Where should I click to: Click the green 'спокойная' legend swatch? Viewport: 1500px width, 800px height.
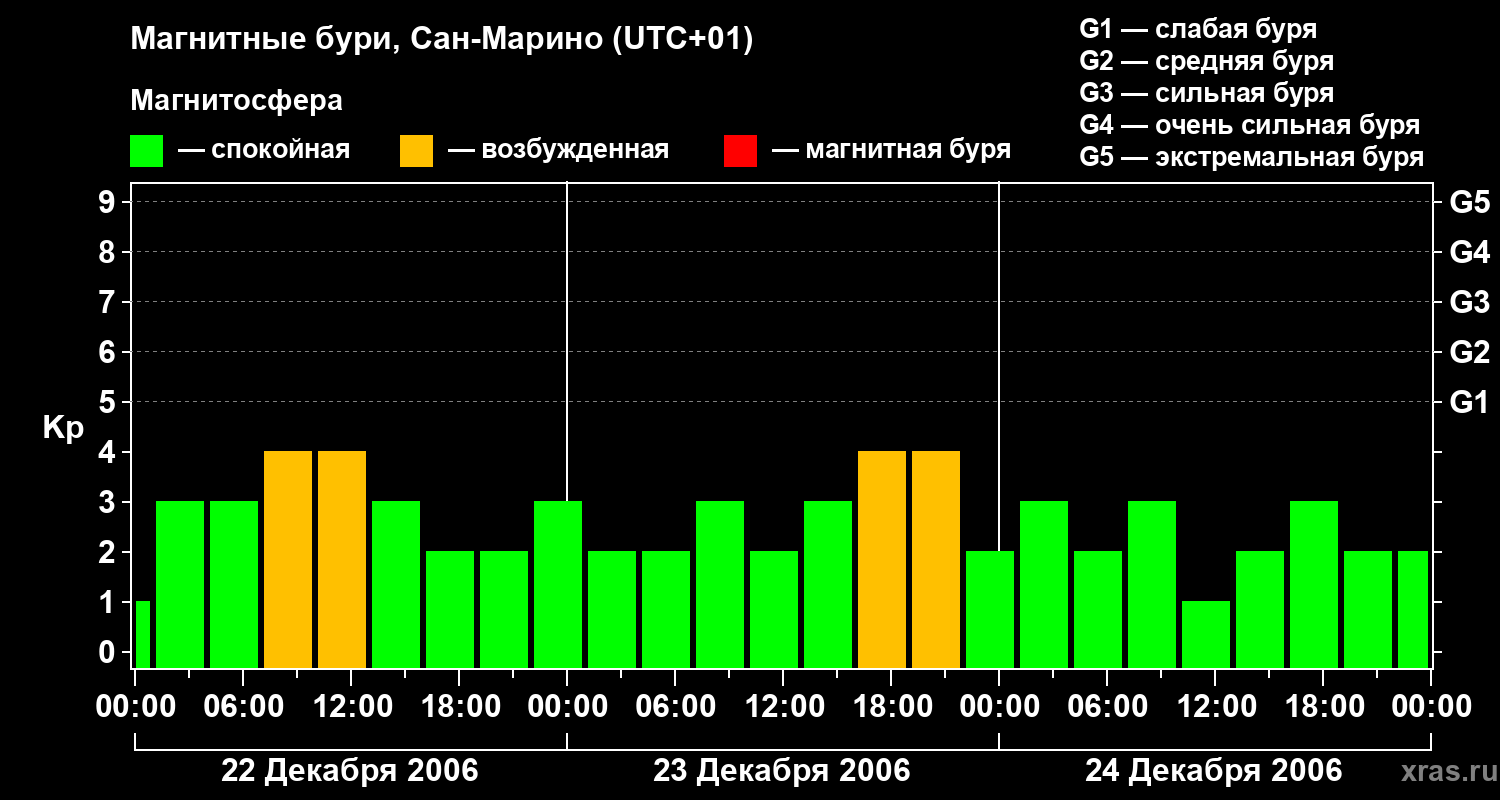tap(147, 151)
